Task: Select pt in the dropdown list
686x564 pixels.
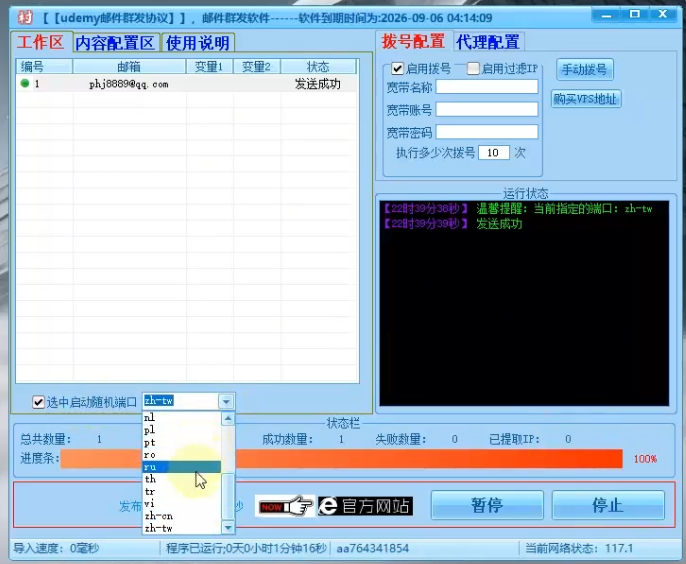Action: pos(182,442)
